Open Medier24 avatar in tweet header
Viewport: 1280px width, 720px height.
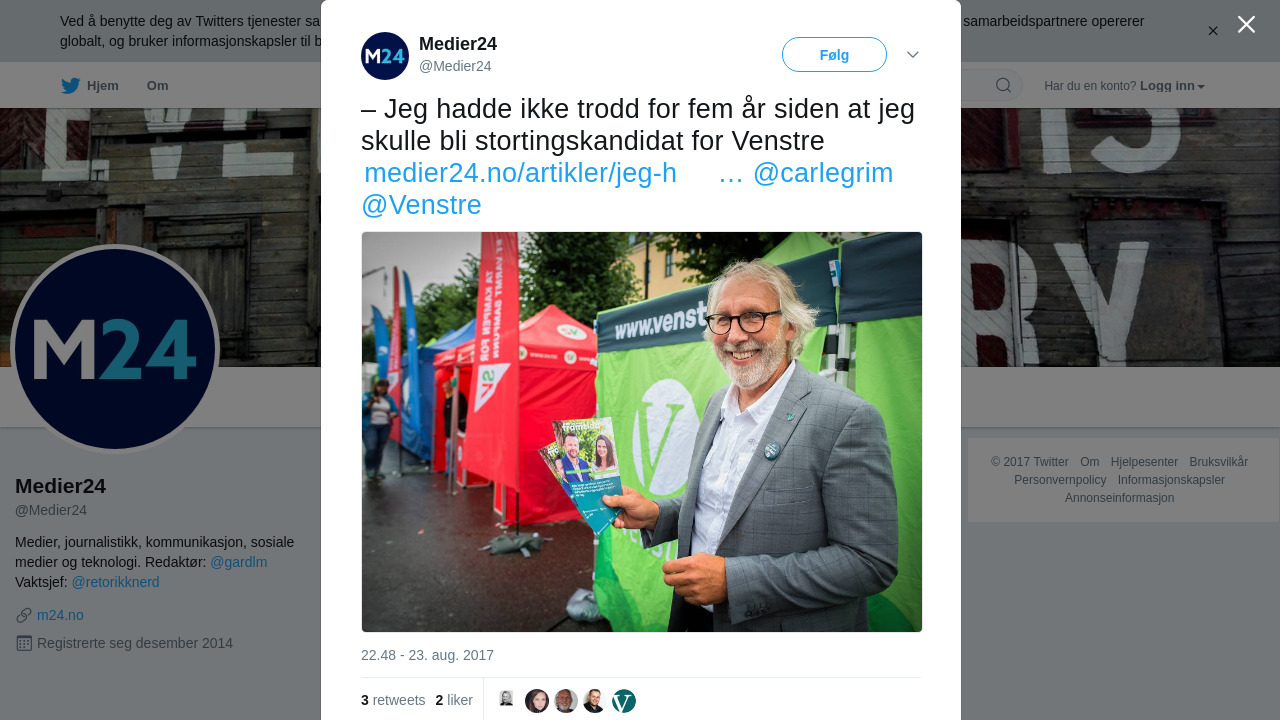pyautogui.click(x=385, y=56)
